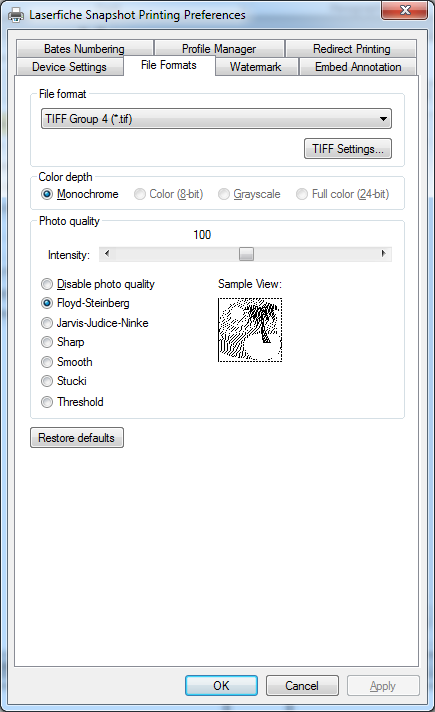Click the Restore defaults button
Viewport: 435px width, 712px height.
[x=77, y=438]
